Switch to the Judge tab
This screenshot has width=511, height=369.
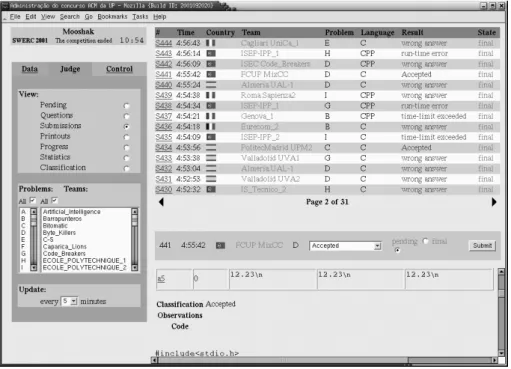point(70,69)
